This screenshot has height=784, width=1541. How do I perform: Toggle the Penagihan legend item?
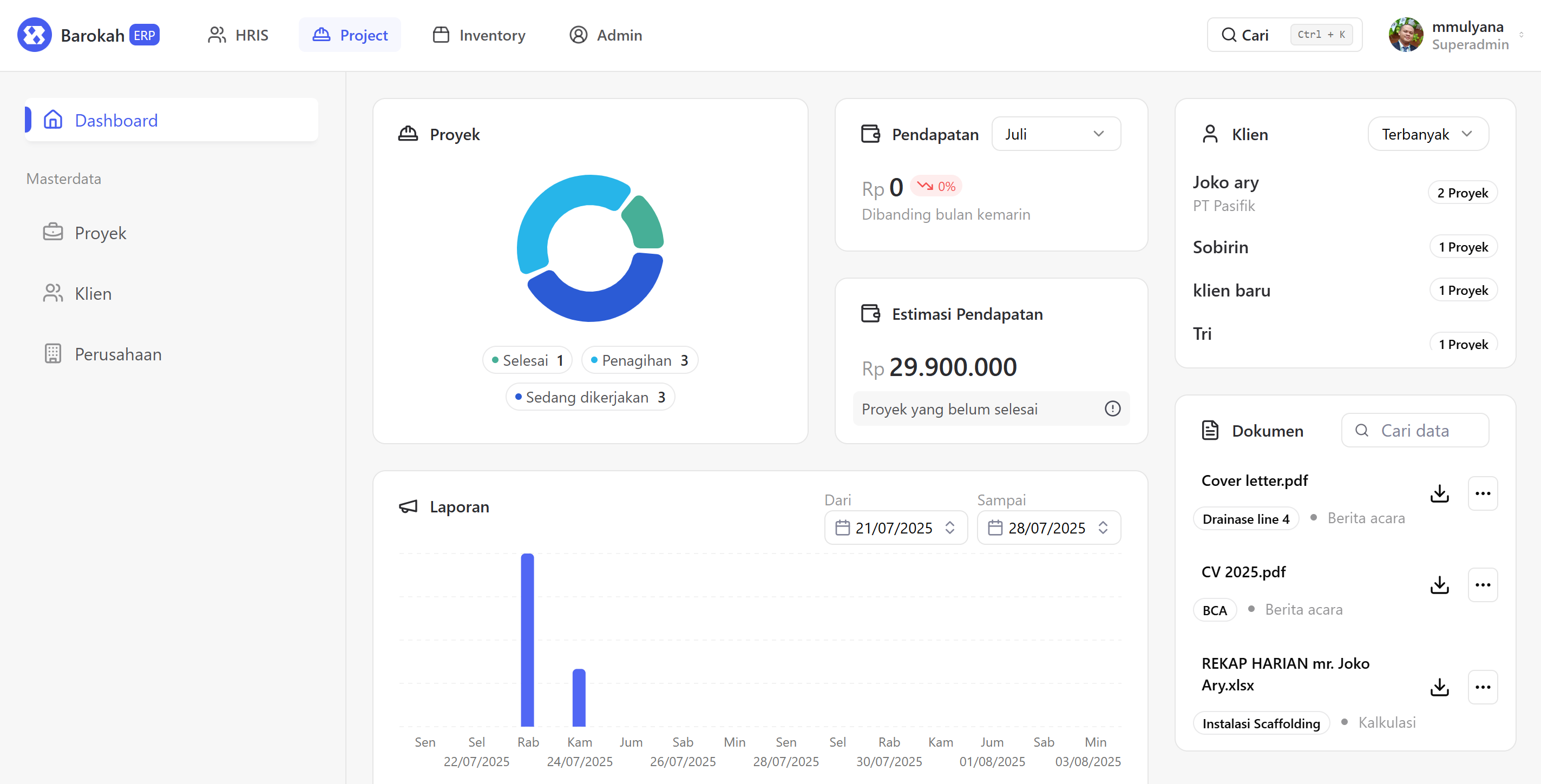[639, 360]
